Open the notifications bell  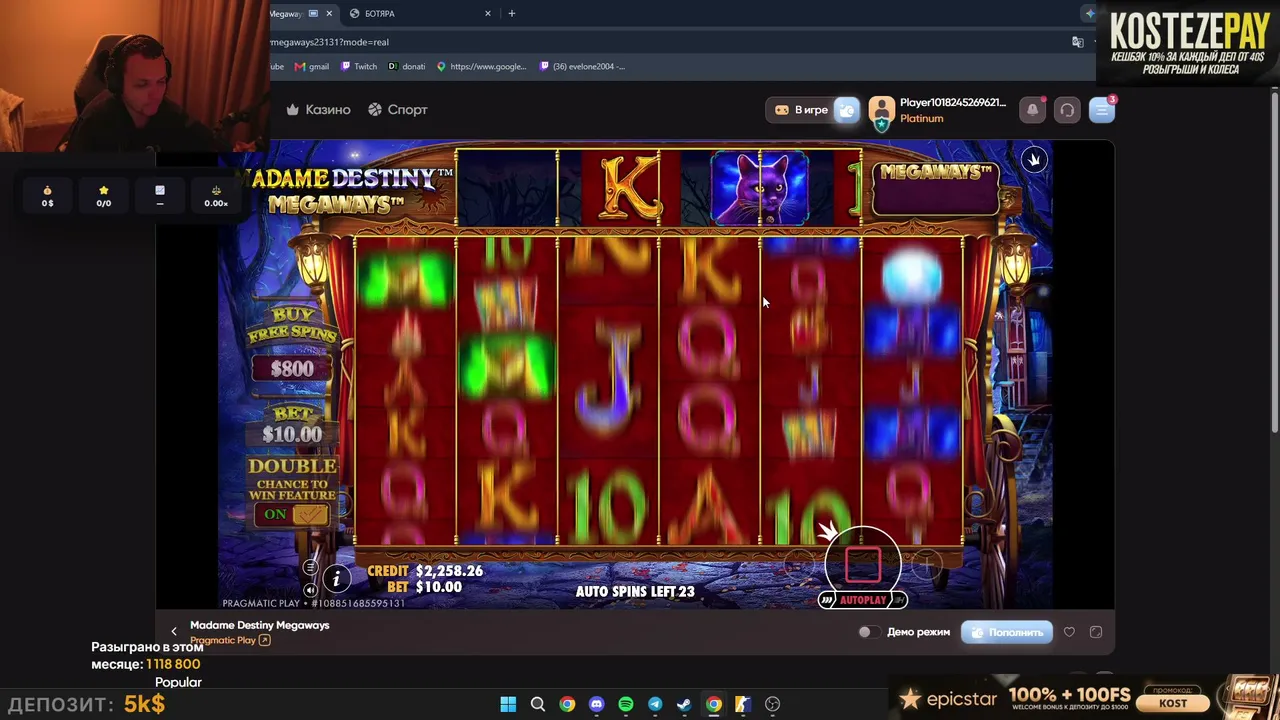click(x=1033, y=110)
